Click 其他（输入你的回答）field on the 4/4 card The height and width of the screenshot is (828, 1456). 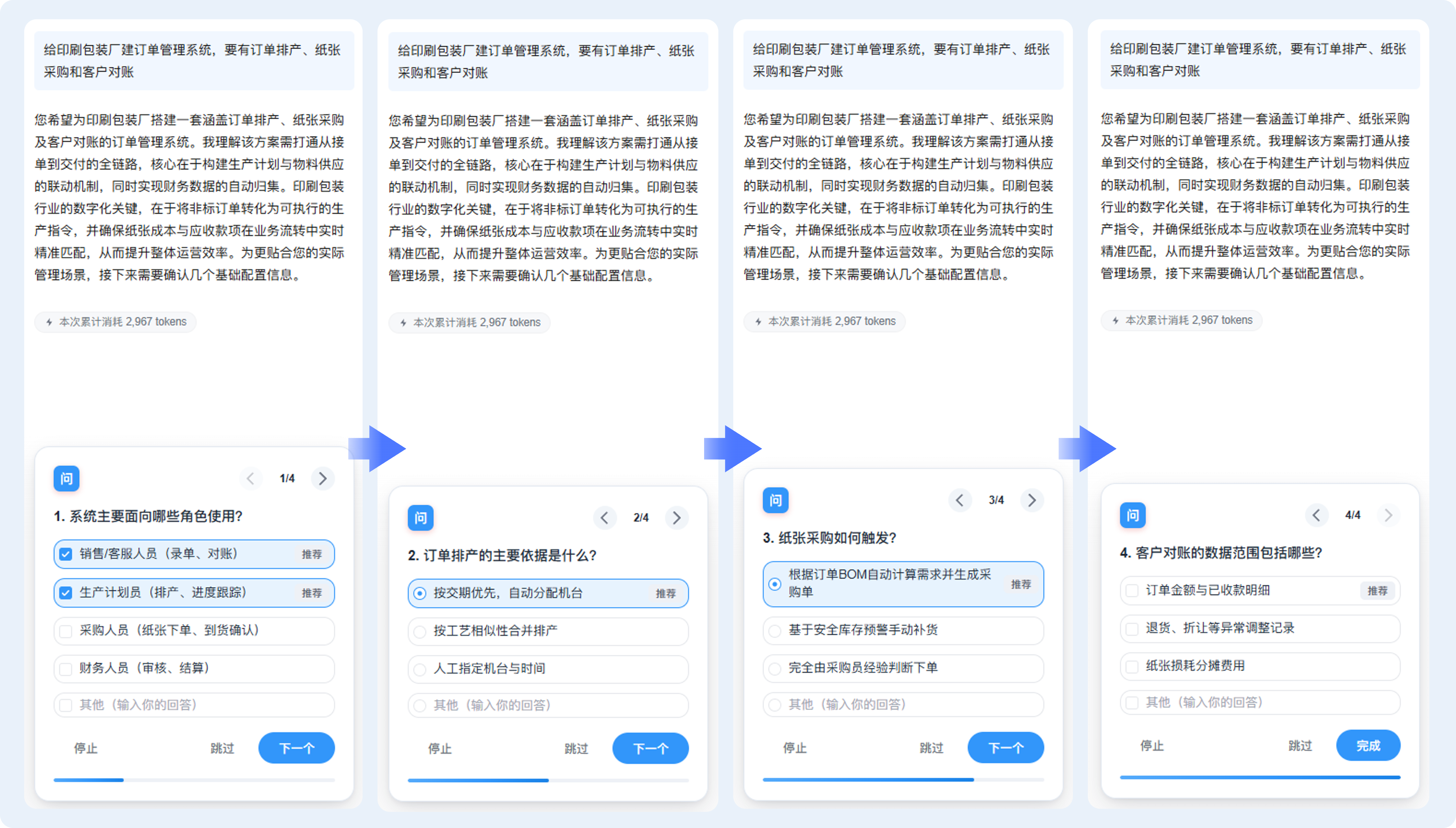coord(1260,703)
